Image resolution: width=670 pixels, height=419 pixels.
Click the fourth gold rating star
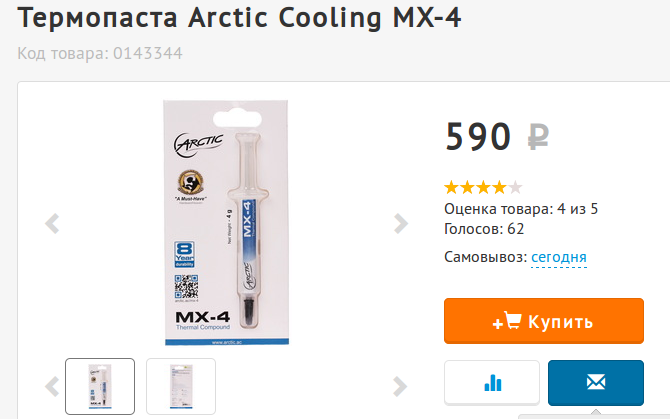click(499, 187)
